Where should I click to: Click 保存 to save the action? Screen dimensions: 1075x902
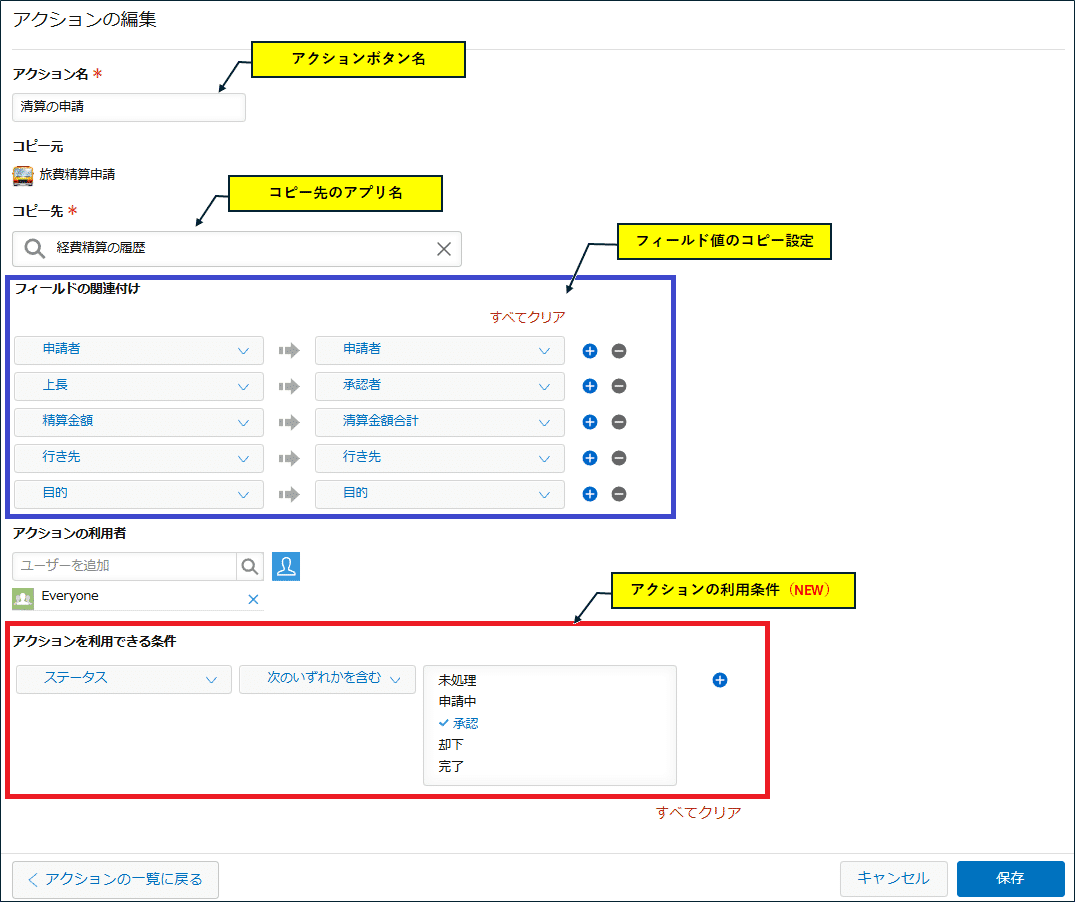pyautogui.click(x=1010, y=878)
